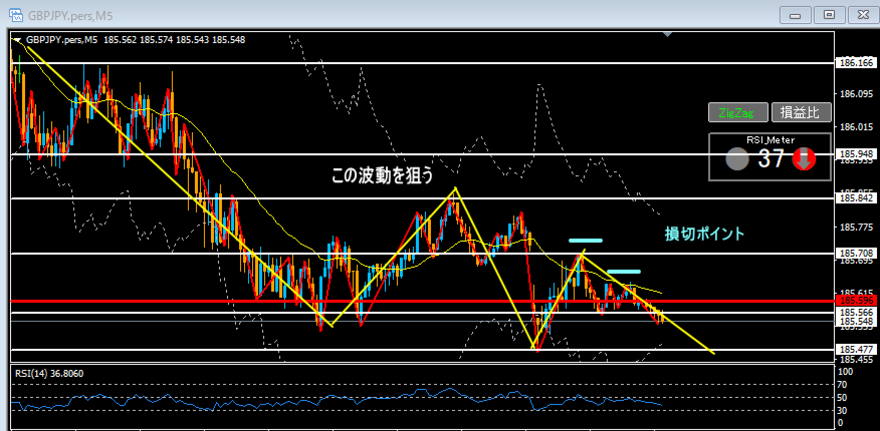The width and height of the screenshot is (880, 431).
Task: Click the RSI_Meter value 37
Action: [x=769, y=159]
